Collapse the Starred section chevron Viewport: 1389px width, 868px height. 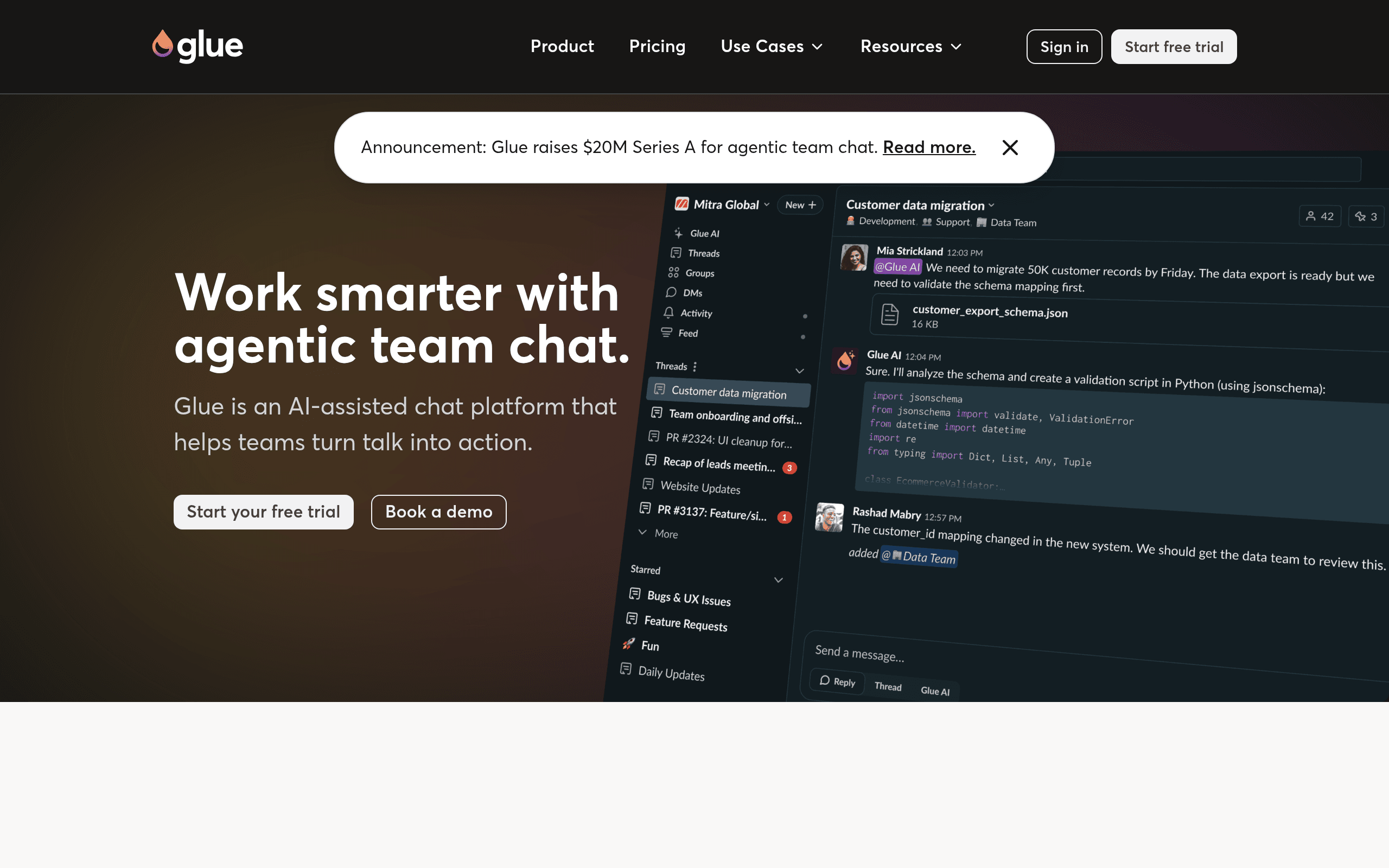[778, 580]
